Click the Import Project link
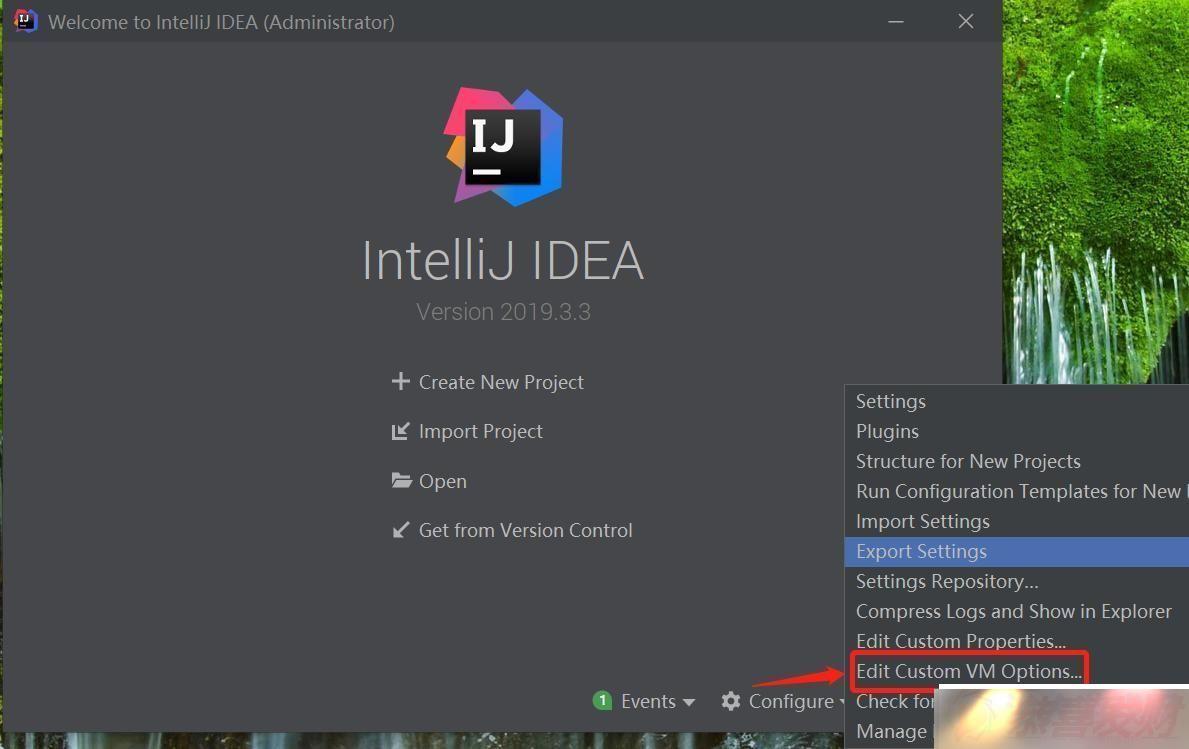Screen dimensions: 1189x749 [x=481, y=431]
